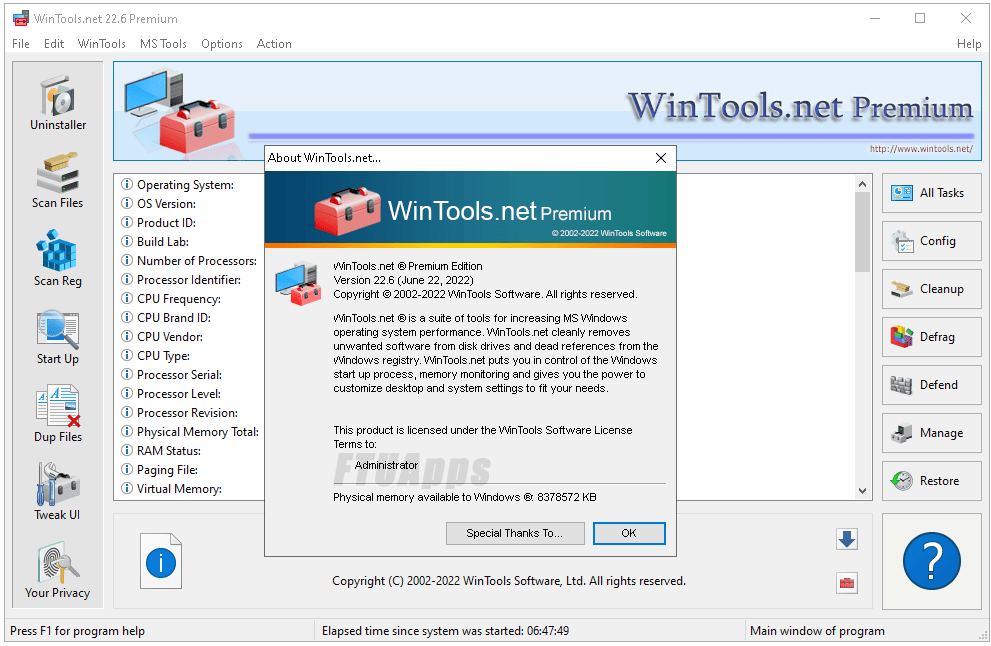Open the Config panel
Screen dimensions: 991x646
click(932, 241)
